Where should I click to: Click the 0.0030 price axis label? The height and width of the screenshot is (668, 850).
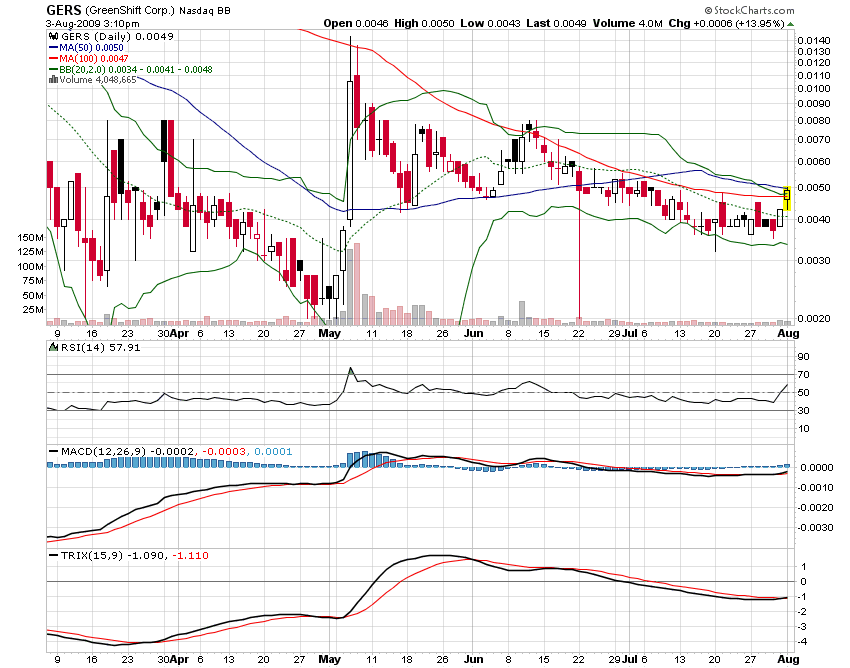814,260
